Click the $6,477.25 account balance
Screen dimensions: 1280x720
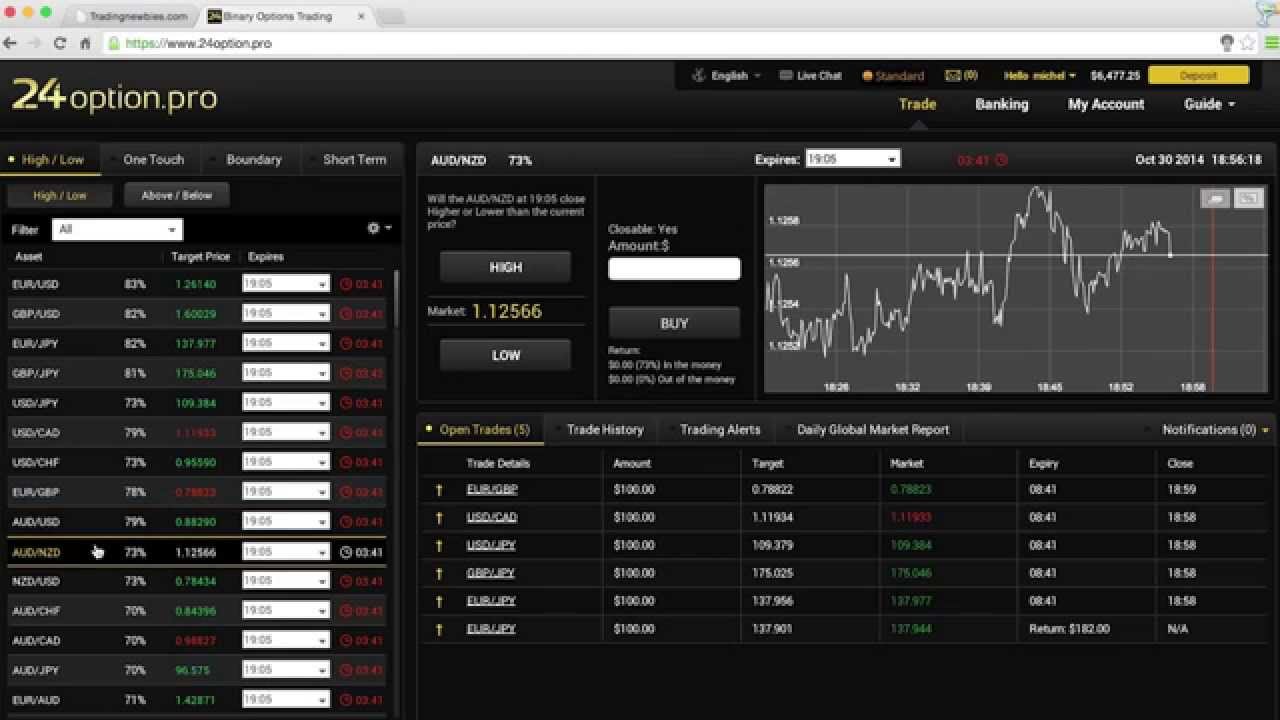[1115, 76]
